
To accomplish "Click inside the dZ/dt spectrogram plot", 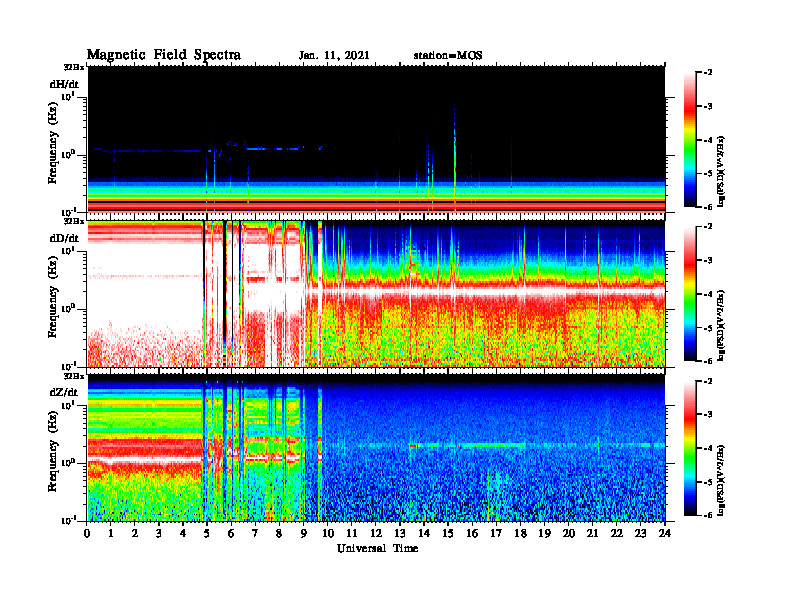I will pos(376,448).
